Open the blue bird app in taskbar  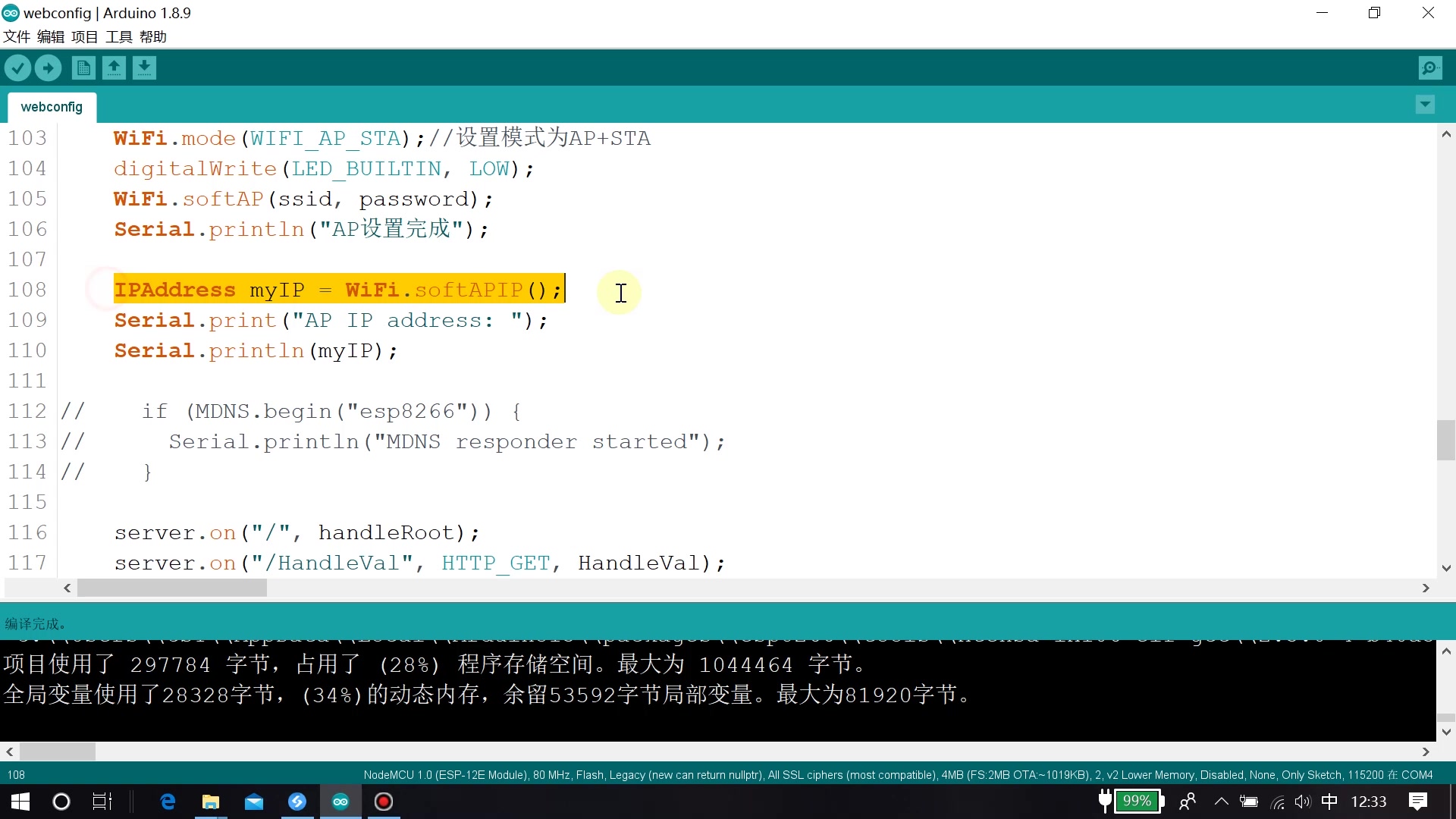(x=297, y=802)
